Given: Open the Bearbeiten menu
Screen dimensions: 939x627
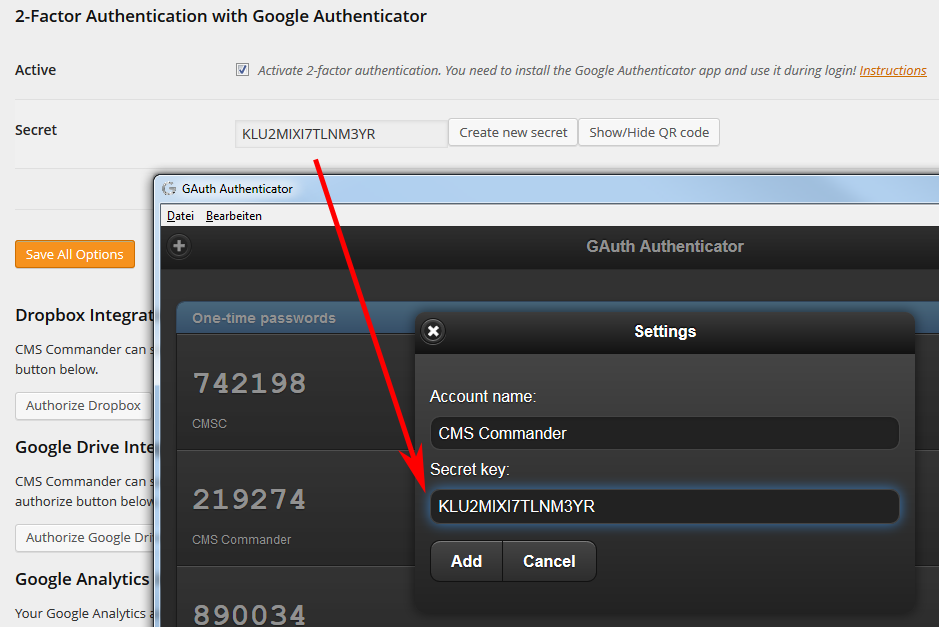Looking at the screenshot, I should (234, 216).
